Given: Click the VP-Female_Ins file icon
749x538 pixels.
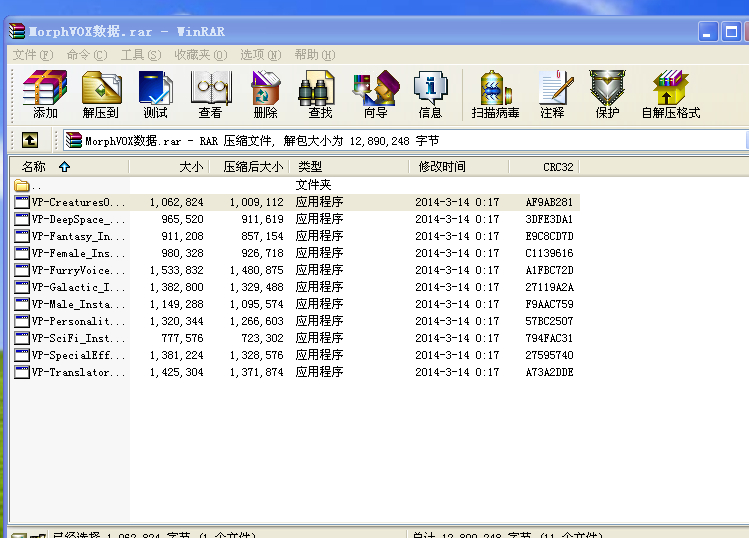Looking at the screenshot, I should coord(21,253).
